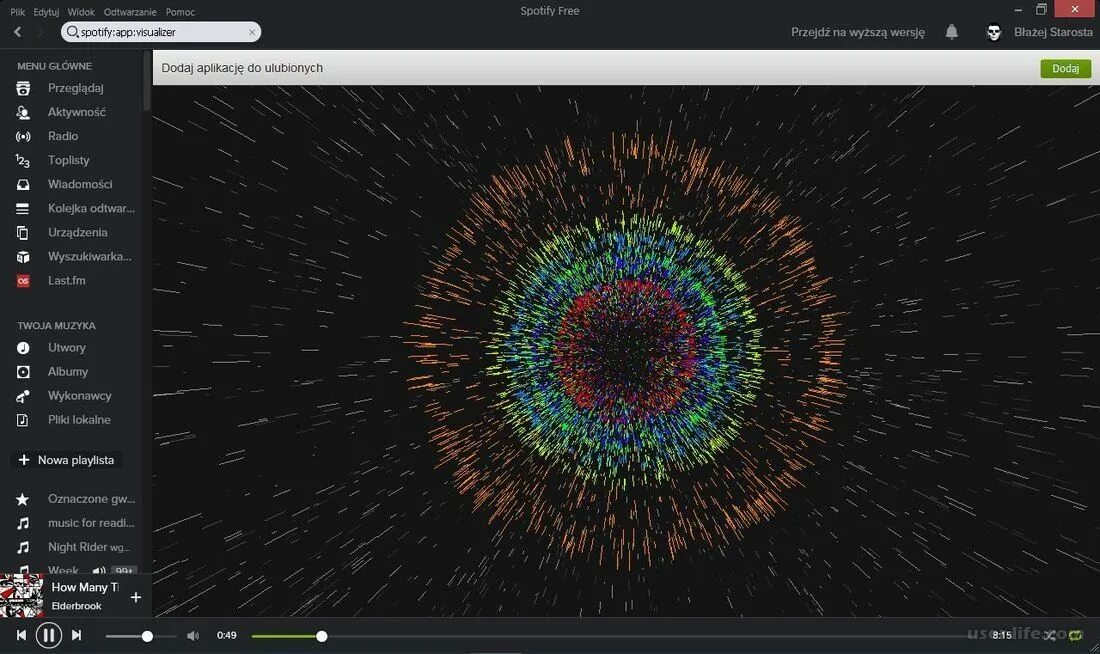Open the Elderbrook artist link
This screenshot has width=1100, height=654.
point(76,606)
